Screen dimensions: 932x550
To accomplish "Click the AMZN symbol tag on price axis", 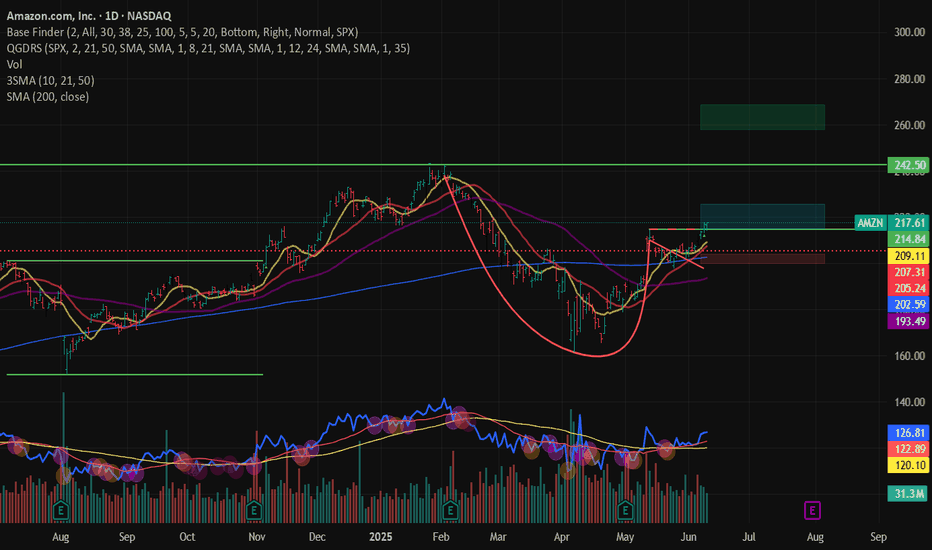I will pyautogui.click(x=870, y=222).
